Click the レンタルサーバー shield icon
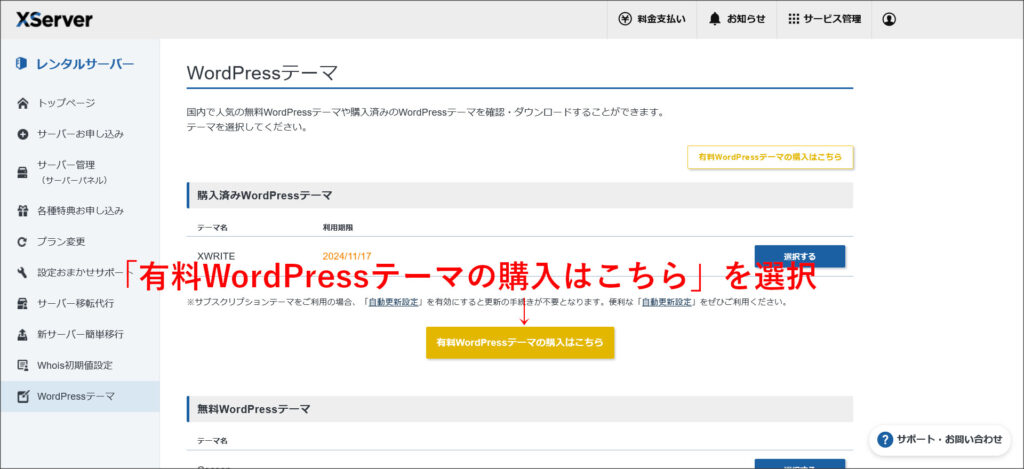Viewport: 1024px width, 469px height. click(22, 63)
